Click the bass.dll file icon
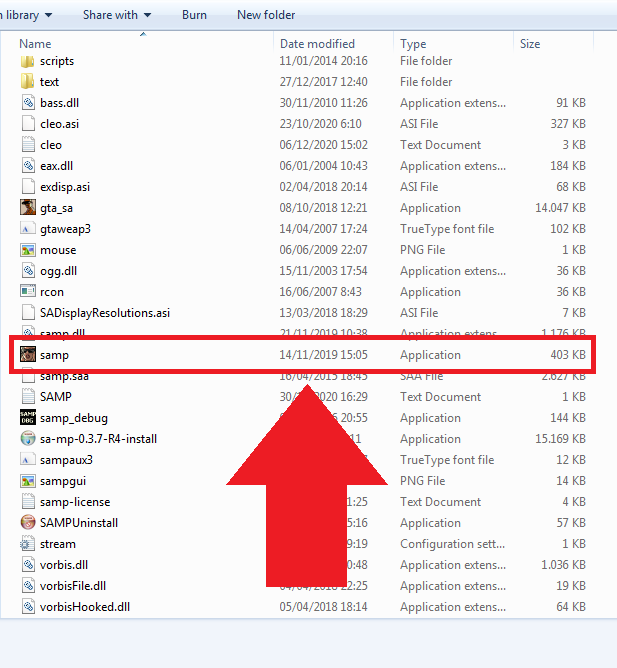The width and height of the screenshot is (617, 668). [28, 103]
